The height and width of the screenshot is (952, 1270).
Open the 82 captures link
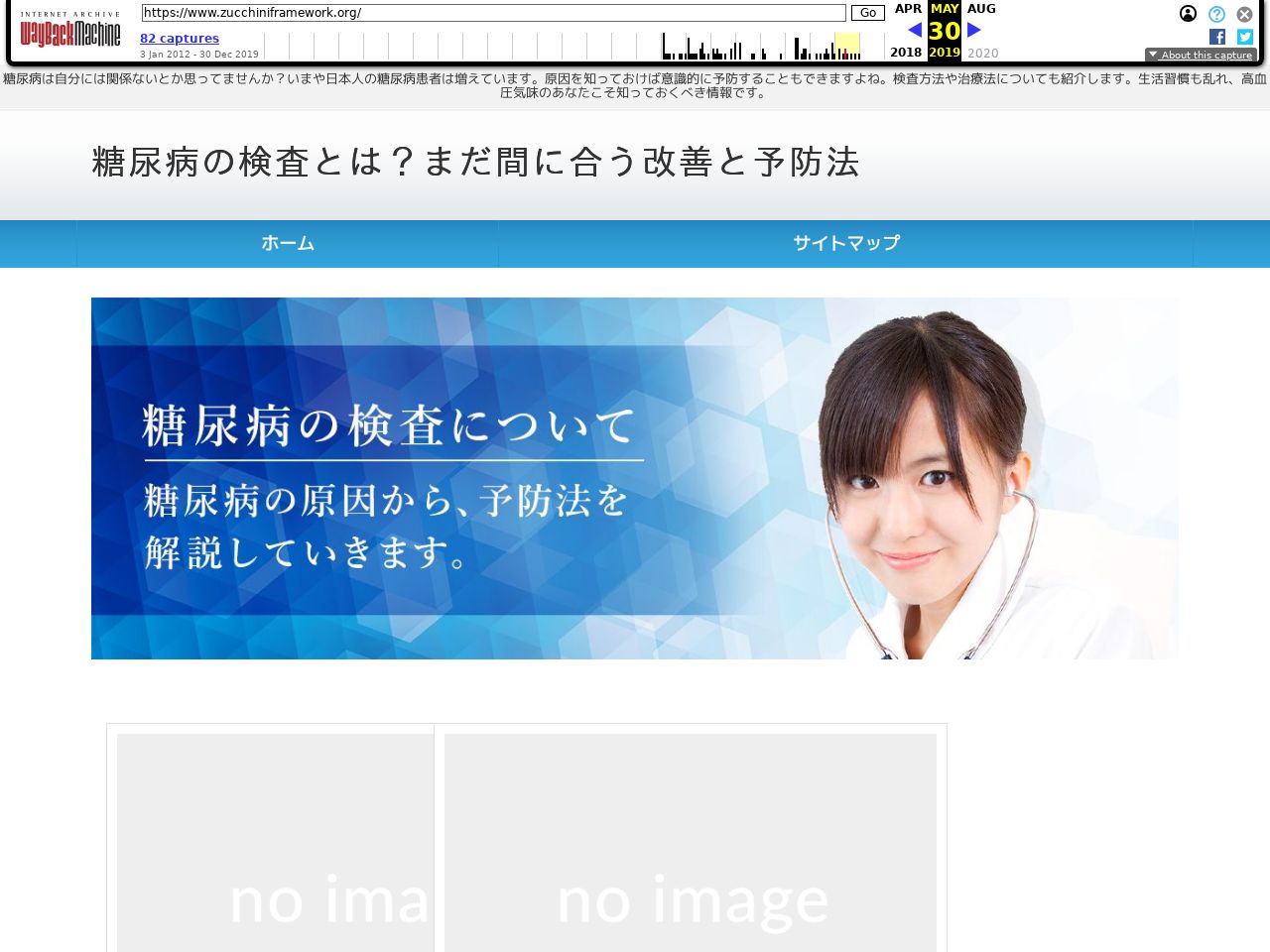tap(180, 38)
